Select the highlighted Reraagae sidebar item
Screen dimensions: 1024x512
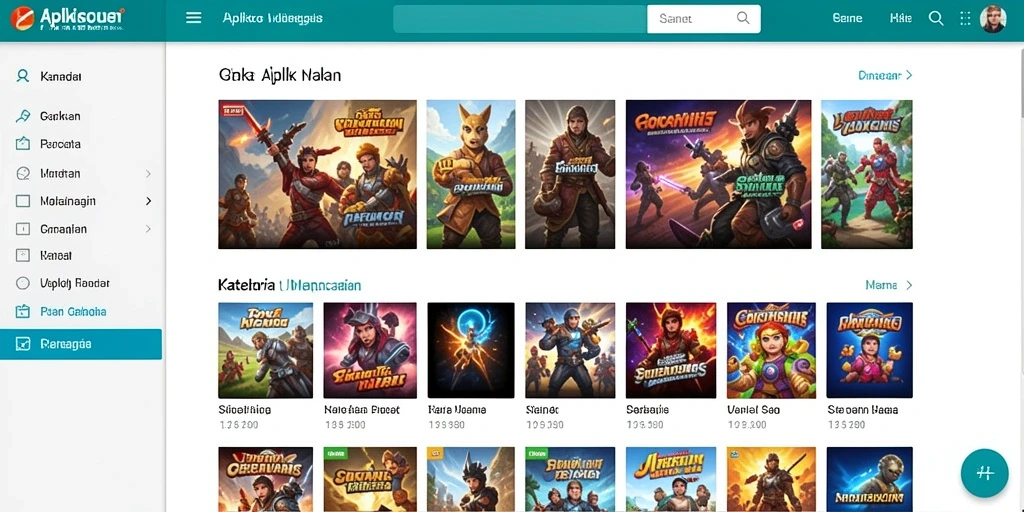click(81, 344)
